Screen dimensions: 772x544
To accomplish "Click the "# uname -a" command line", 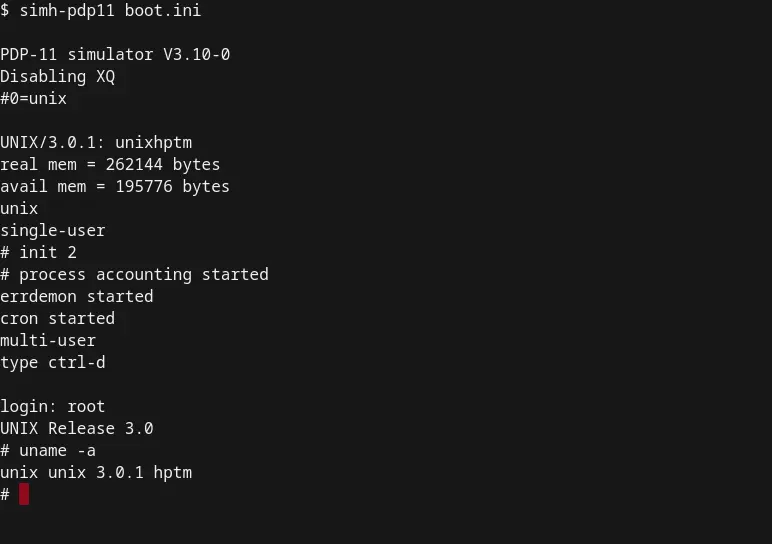I will (x=48, y=450).
